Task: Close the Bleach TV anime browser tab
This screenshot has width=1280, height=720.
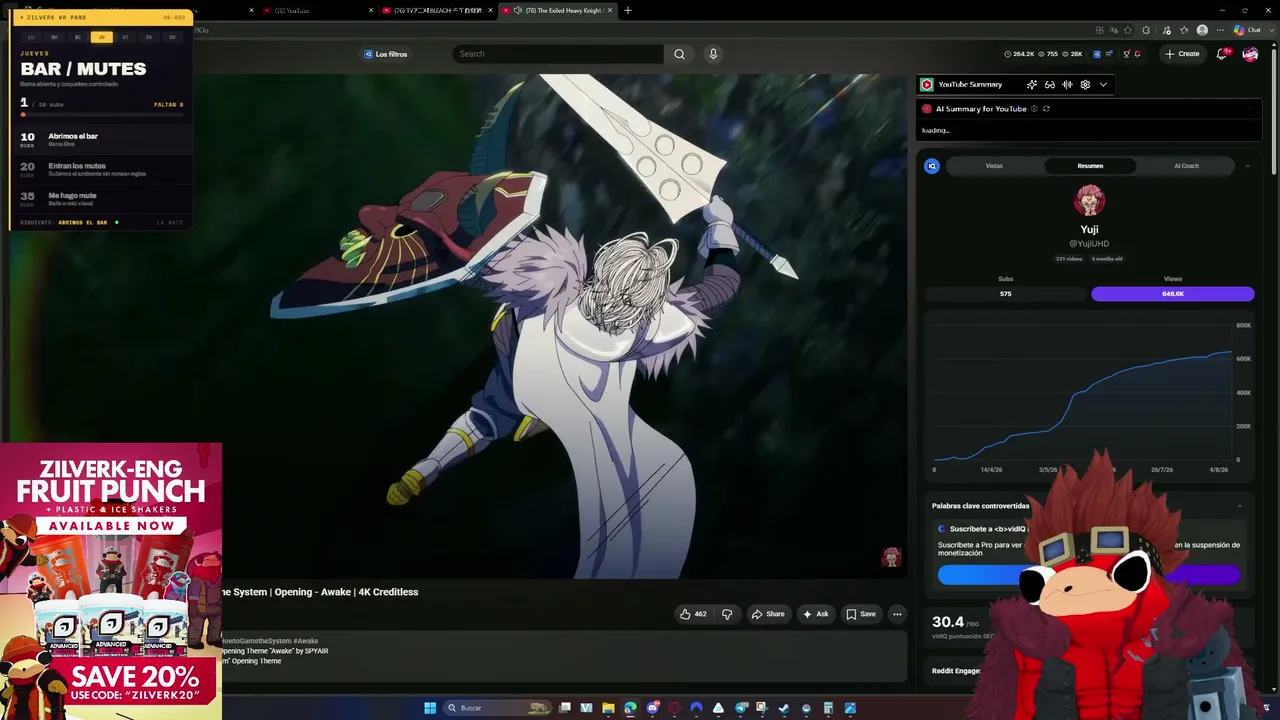Action: (490, 11)
